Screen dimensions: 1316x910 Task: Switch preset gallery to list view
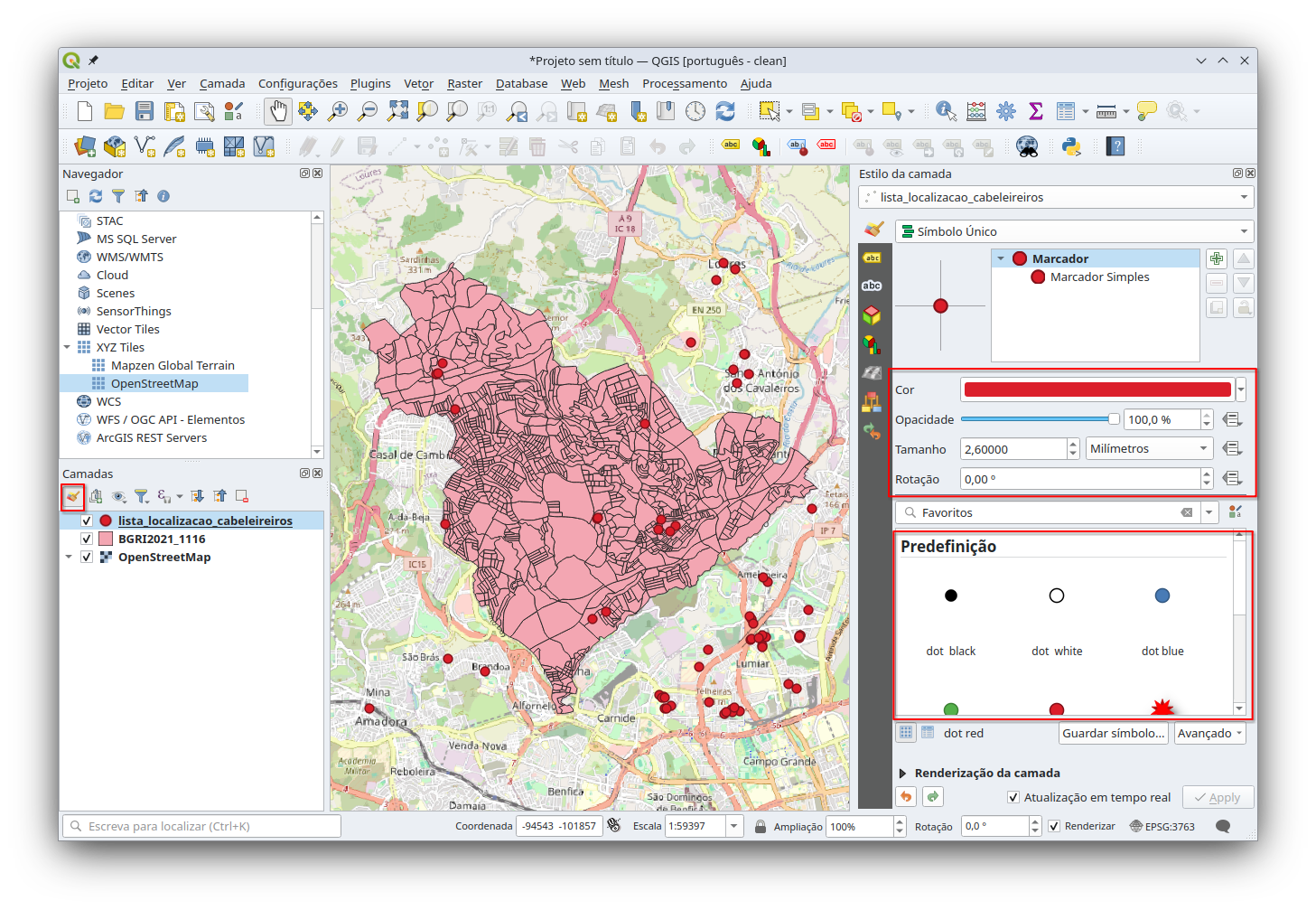[928, 732]
